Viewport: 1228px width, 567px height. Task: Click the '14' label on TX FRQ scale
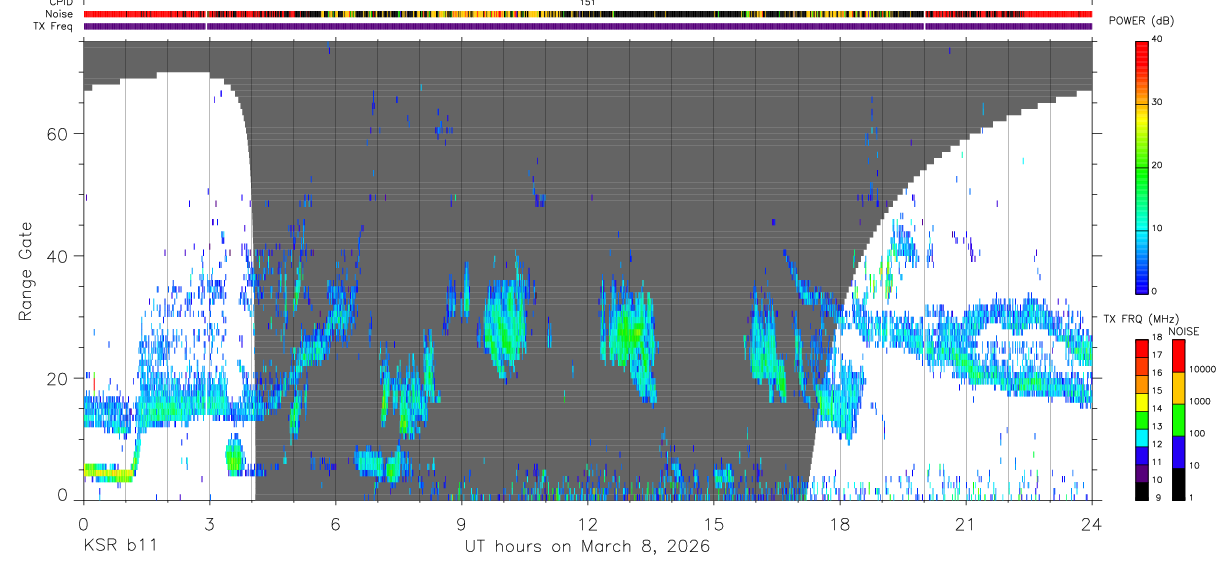pyautogui.click(x=1158, y=408)
